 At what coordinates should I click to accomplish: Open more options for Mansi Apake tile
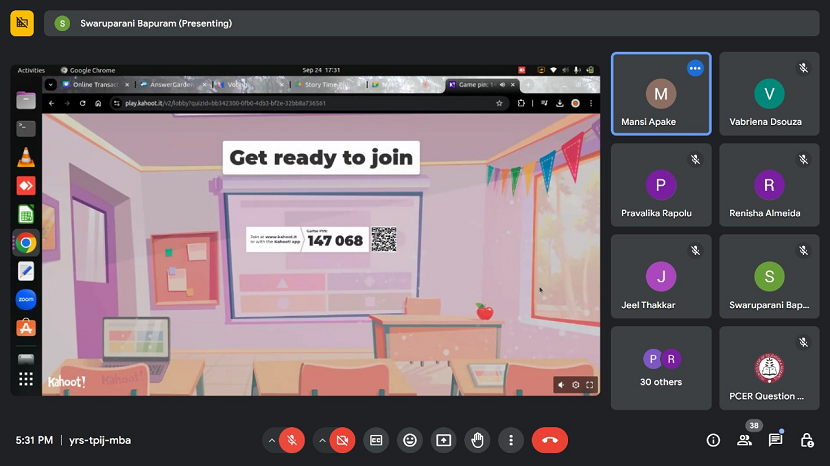point(695,68)
